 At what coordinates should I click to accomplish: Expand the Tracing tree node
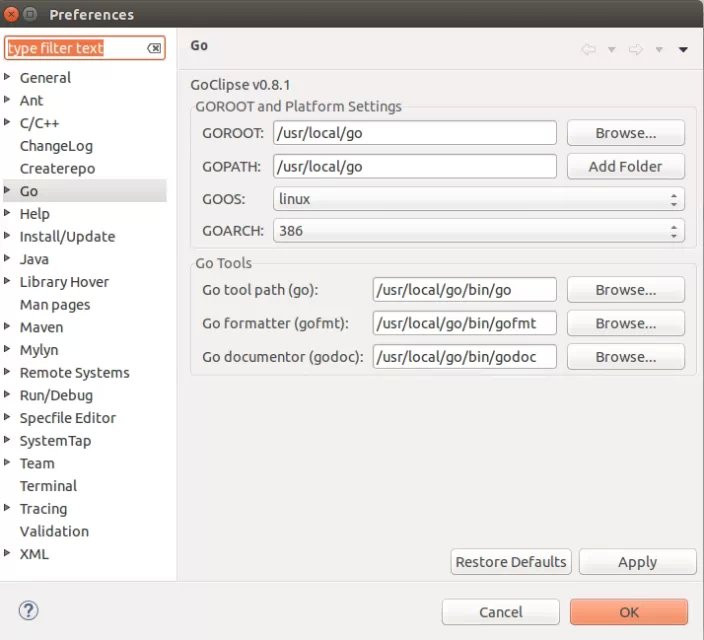(7, 508)
